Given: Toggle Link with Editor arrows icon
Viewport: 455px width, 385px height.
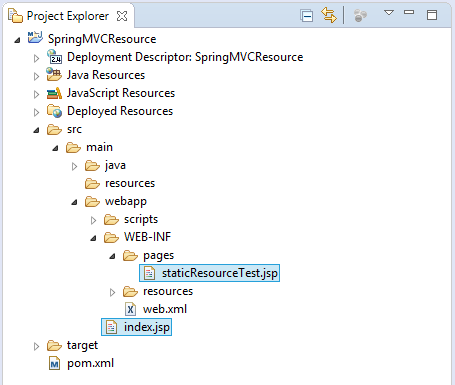Looking at the screenshot, I should pos(329,15).
